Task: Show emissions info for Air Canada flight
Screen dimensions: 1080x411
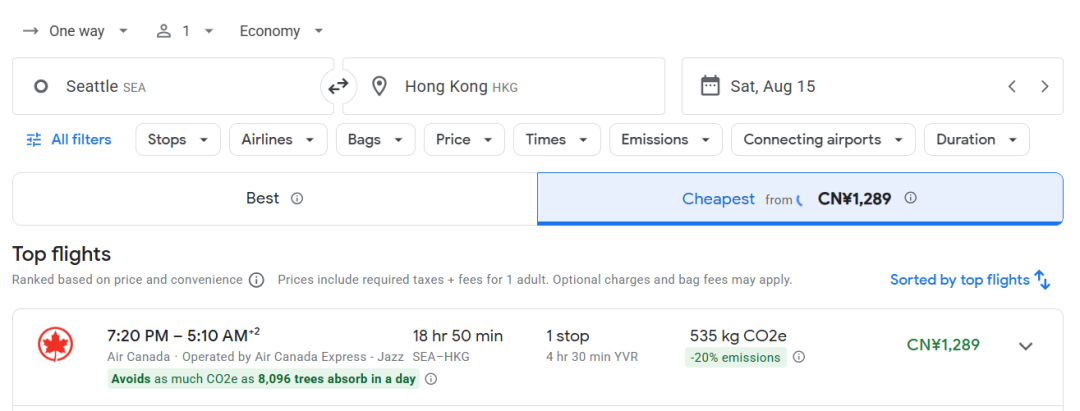Action: [799, 357]
